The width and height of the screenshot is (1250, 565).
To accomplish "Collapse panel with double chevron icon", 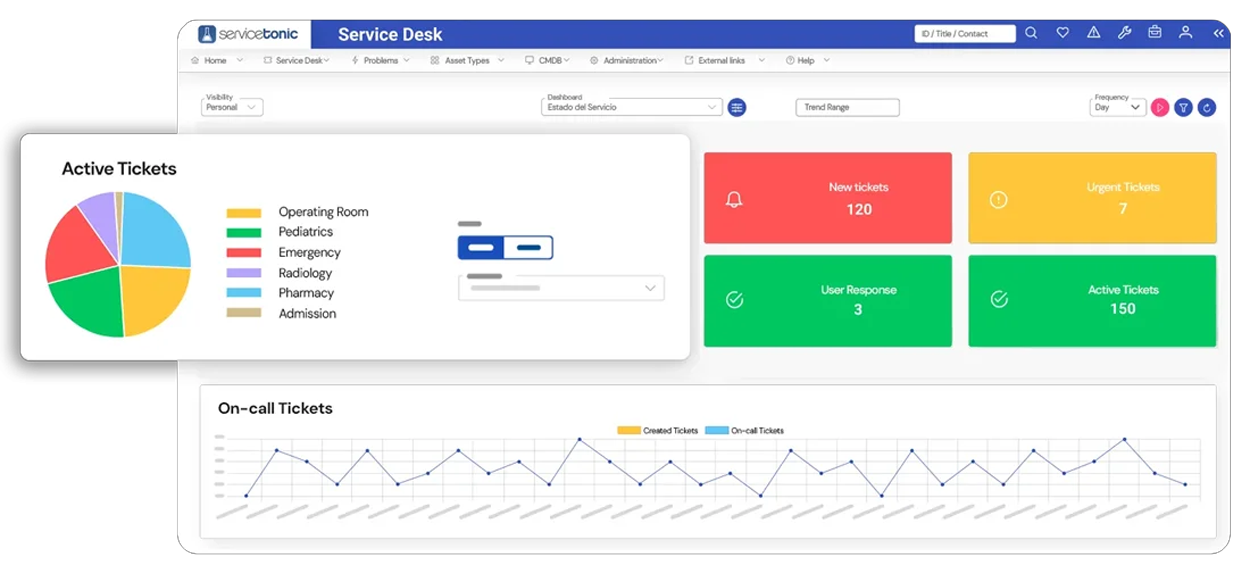I will 1218,33.
